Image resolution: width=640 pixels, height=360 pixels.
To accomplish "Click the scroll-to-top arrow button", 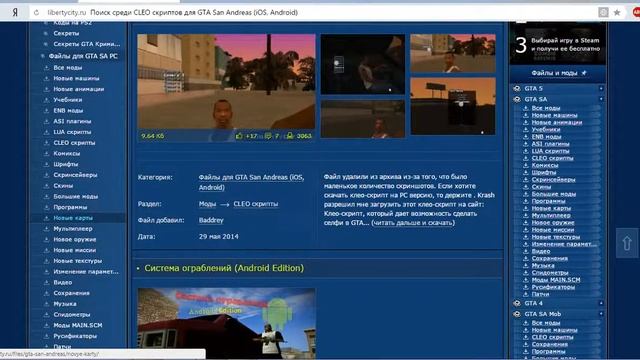I will (627, 243).
